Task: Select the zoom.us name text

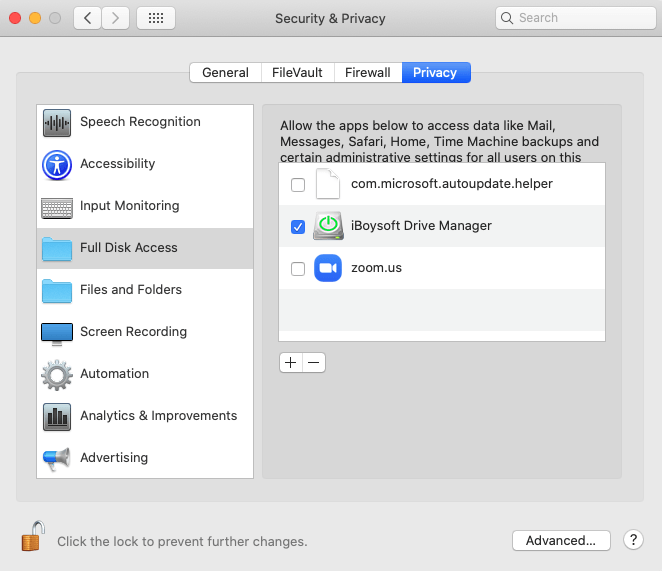Action: (376, 268)
